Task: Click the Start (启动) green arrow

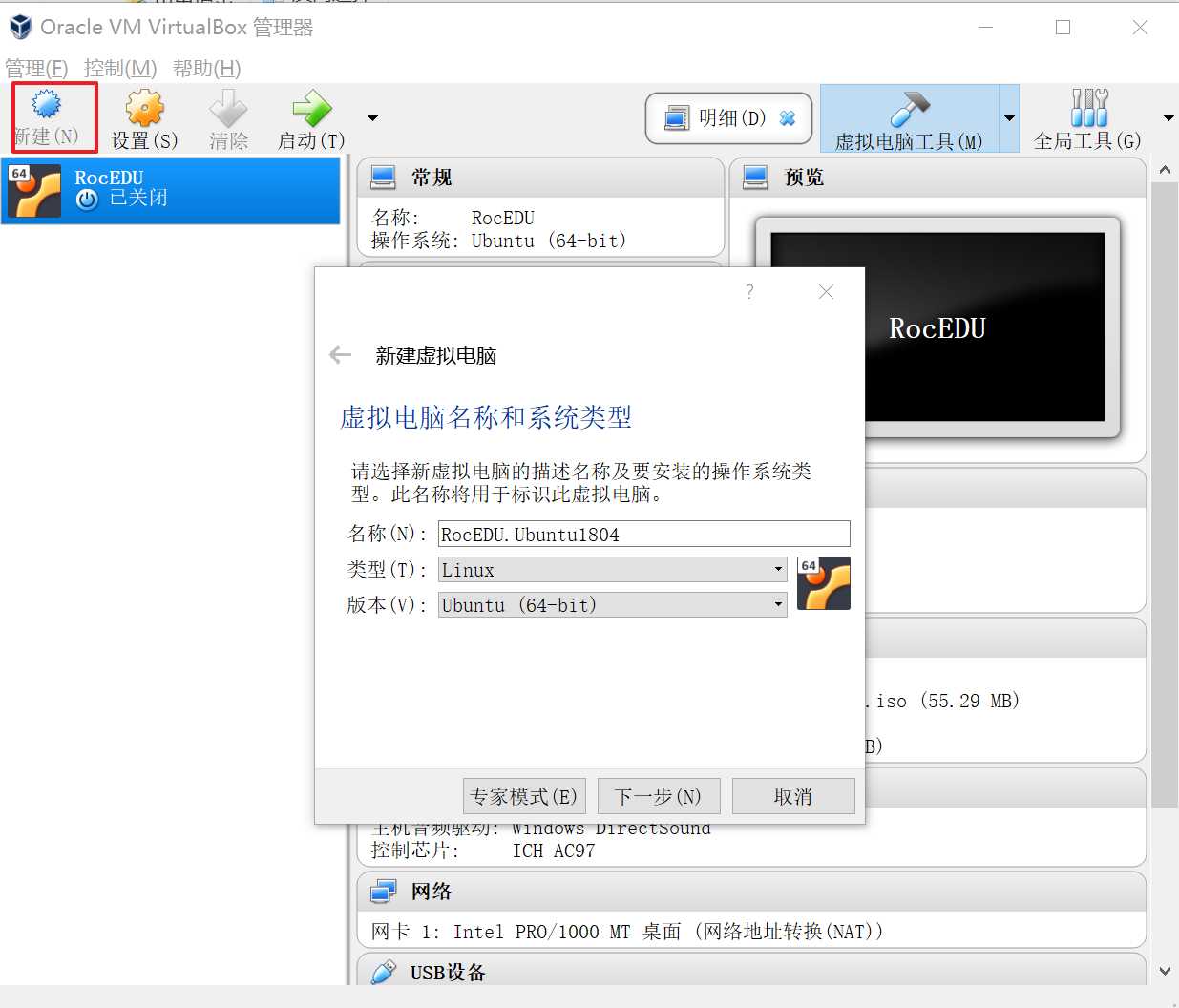Action: click(311, 108)
